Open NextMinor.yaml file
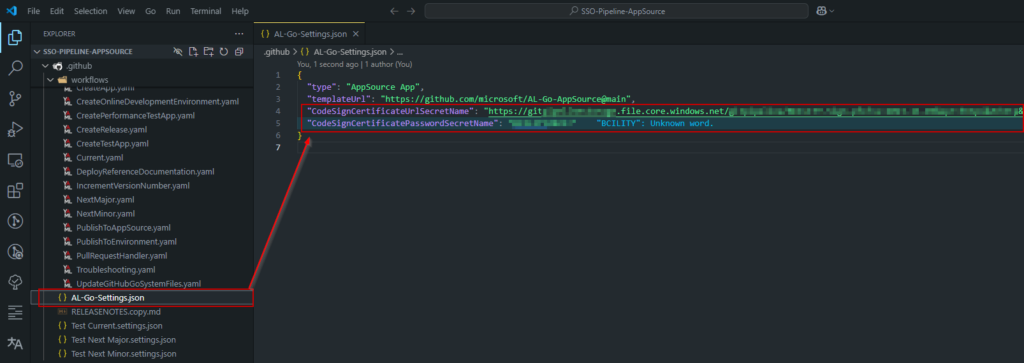Viewport: 1024px width, 363px height. (106, 213)
